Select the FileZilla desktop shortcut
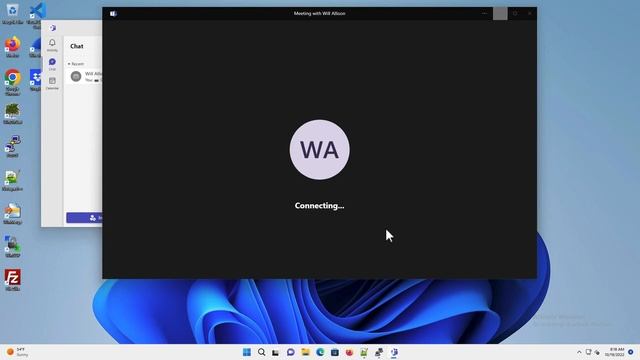 click(x=12, y=280)
